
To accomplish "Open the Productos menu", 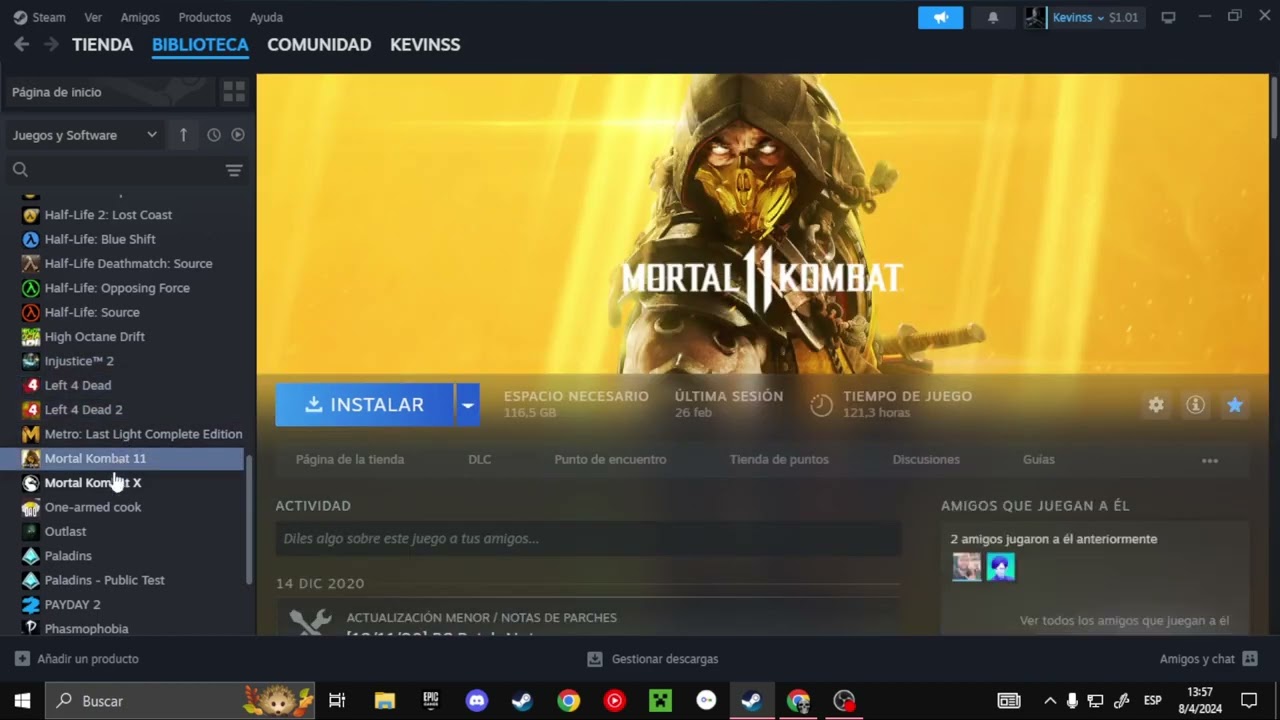I will click(204, 17).
